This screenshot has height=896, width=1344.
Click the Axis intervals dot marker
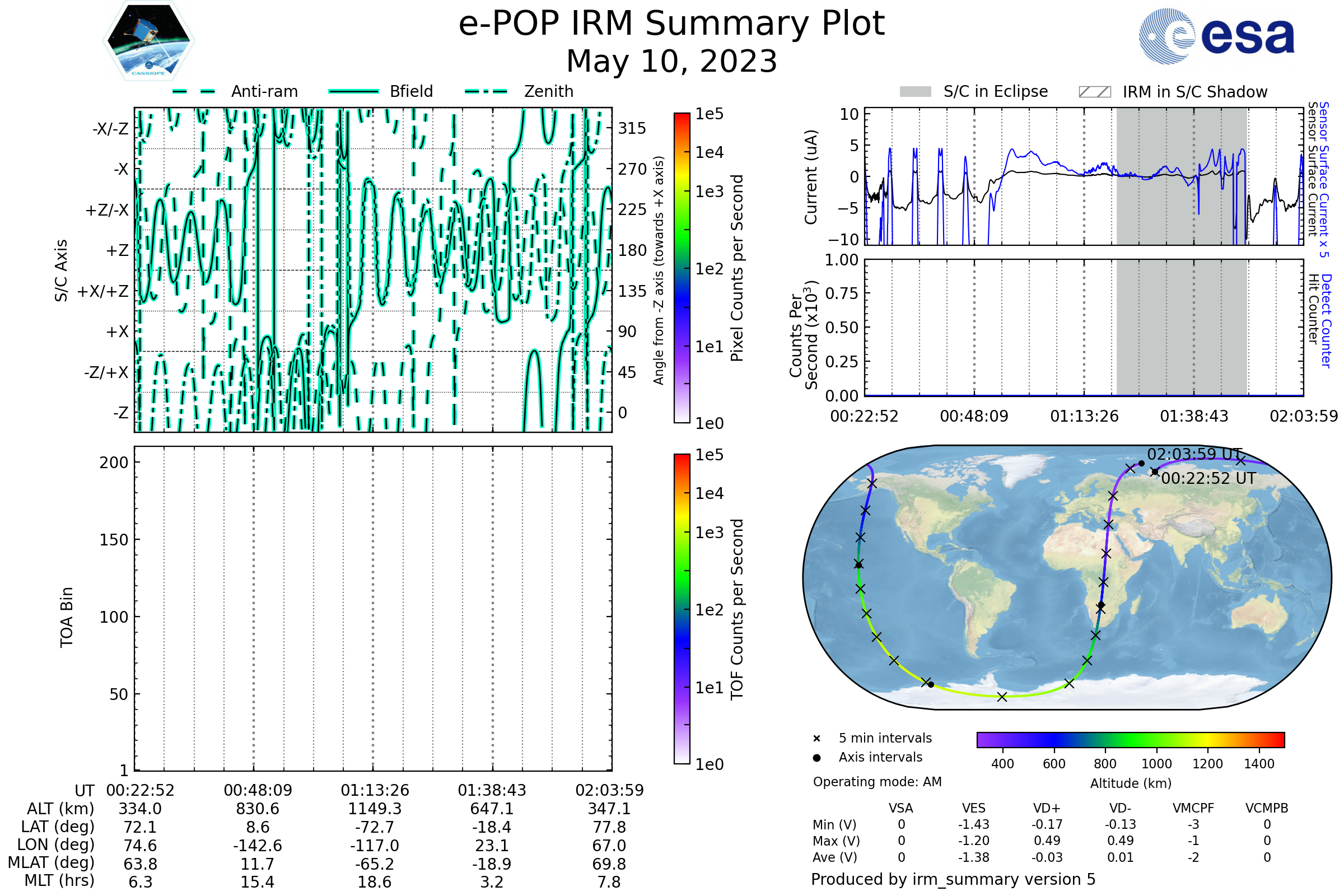pyautogui.click(x=816, y=758)
